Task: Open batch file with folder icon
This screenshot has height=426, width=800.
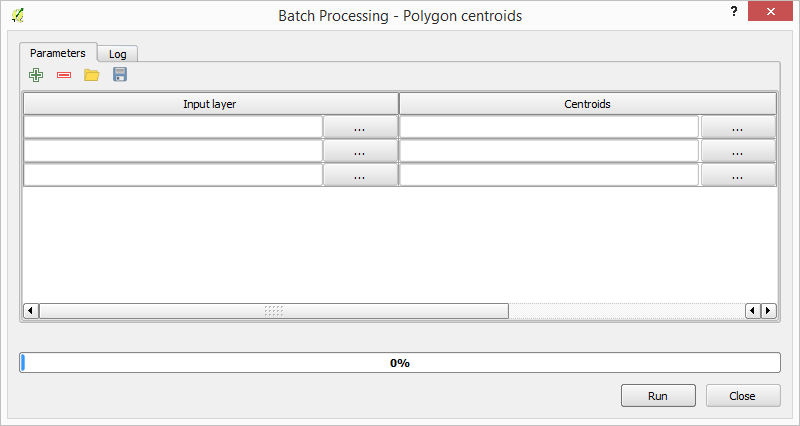Action: point(92,75)
